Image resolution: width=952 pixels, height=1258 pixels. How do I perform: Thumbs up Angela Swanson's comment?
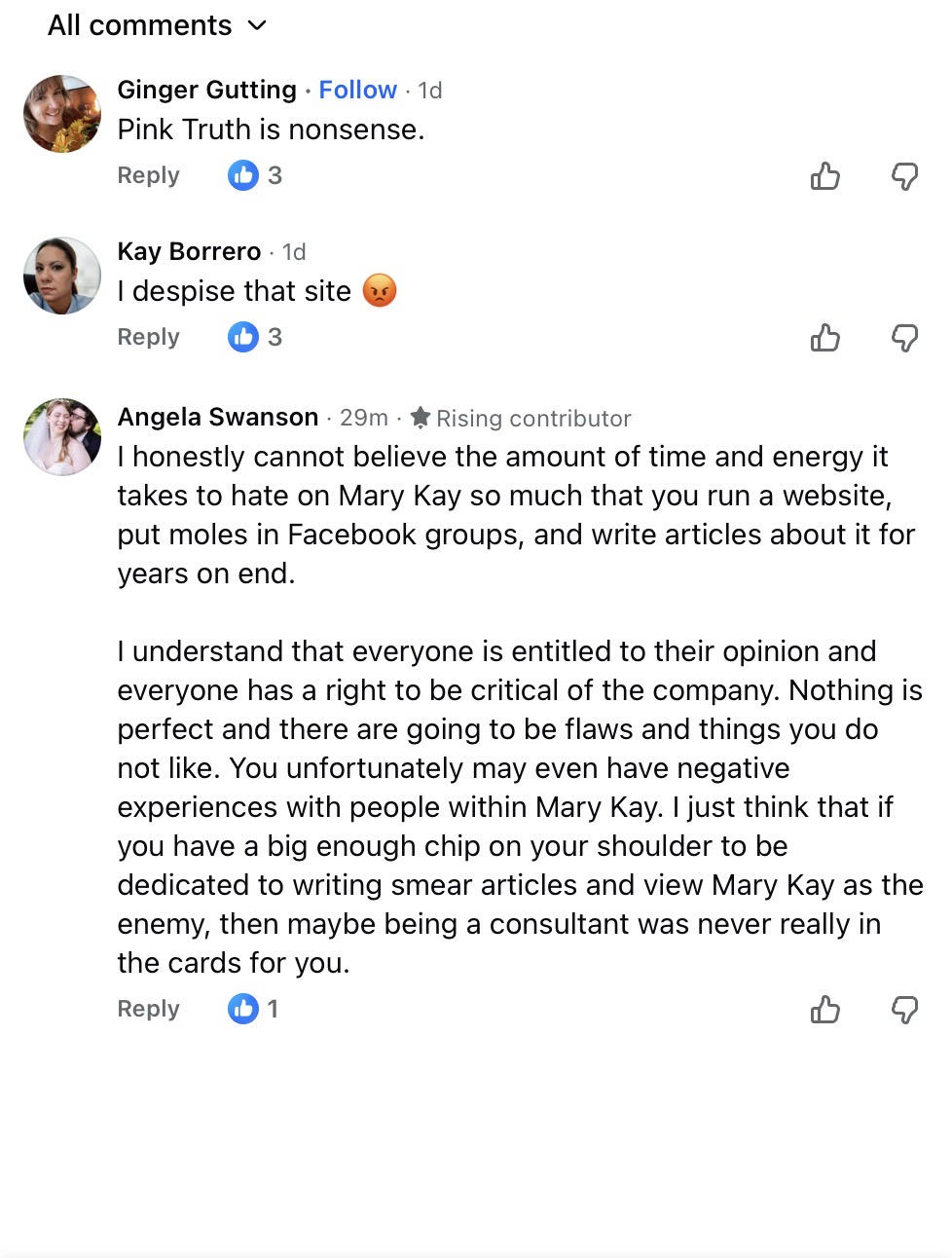coord(824,1010)
